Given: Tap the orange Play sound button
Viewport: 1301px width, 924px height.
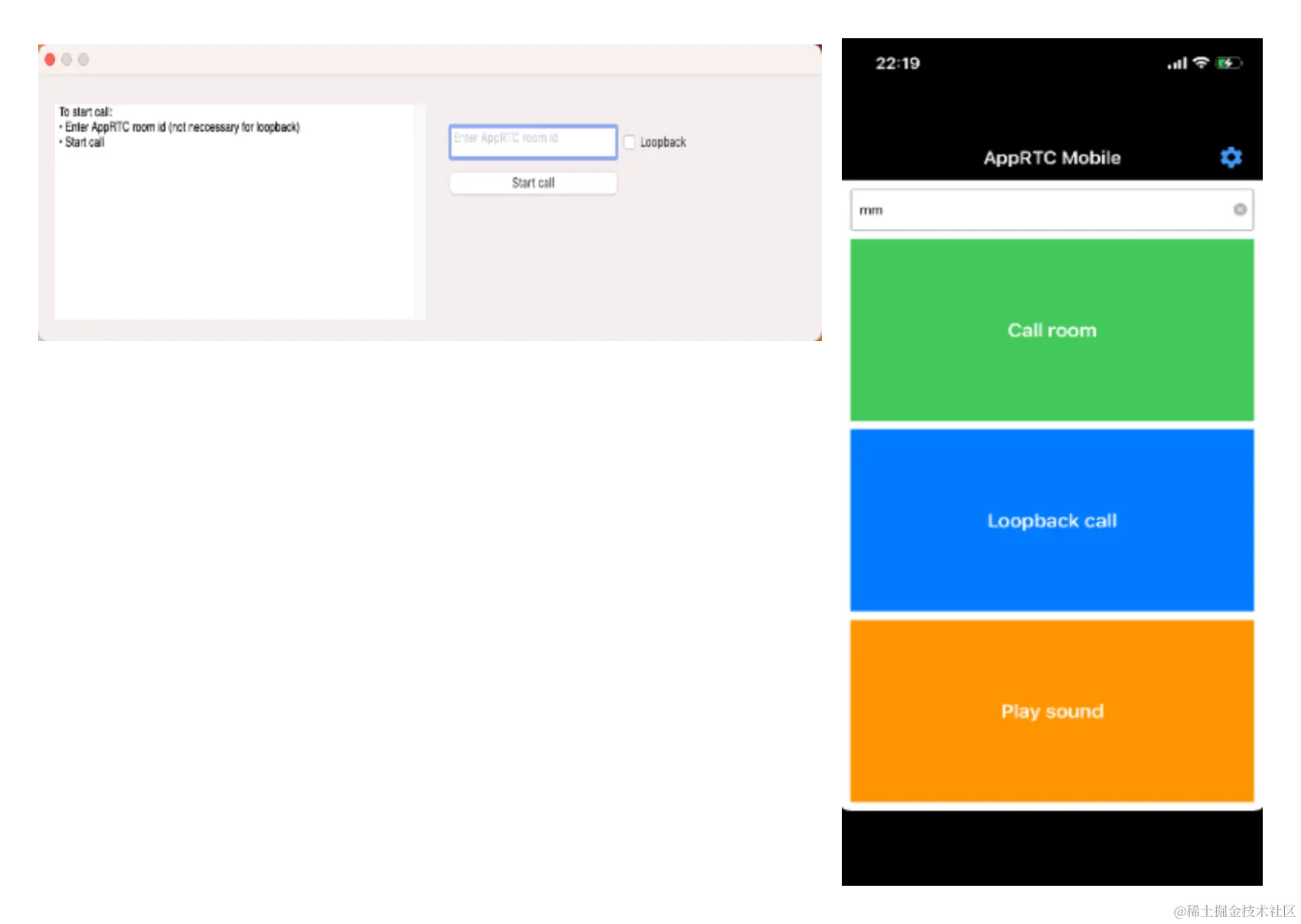Looking at the screenshot, I should pos(1052,711).
